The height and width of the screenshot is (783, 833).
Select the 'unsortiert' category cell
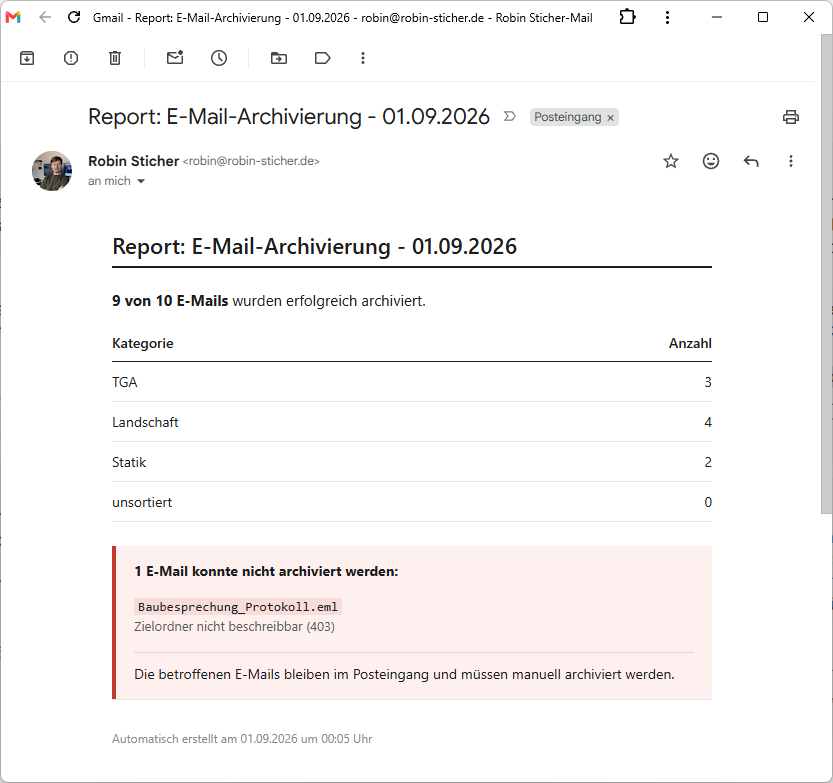(142, 503)
